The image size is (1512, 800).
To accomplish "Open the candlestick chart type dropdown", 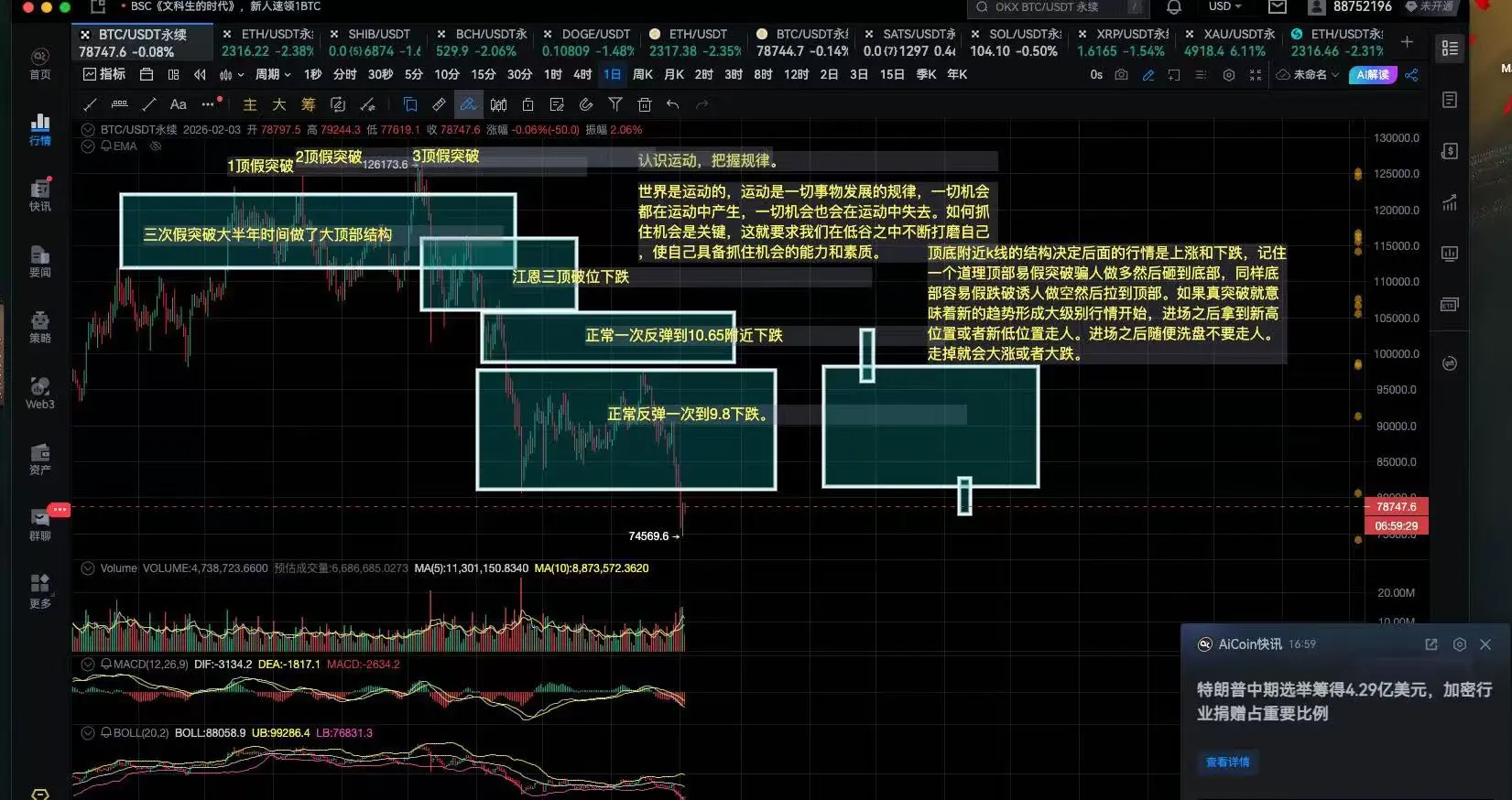I will 232,75.
